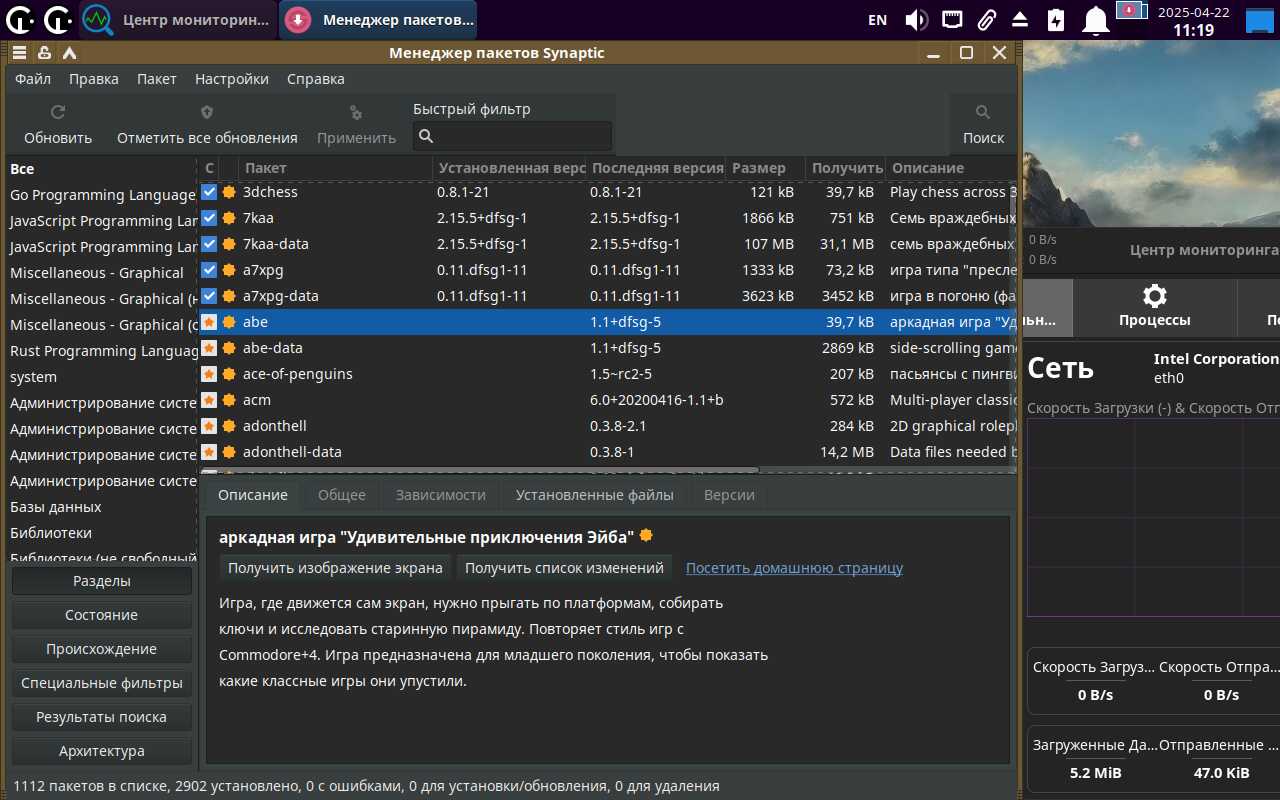1280x800 pixels.
Task: Open the Настройки menu
Action: (x=231, y=79)
